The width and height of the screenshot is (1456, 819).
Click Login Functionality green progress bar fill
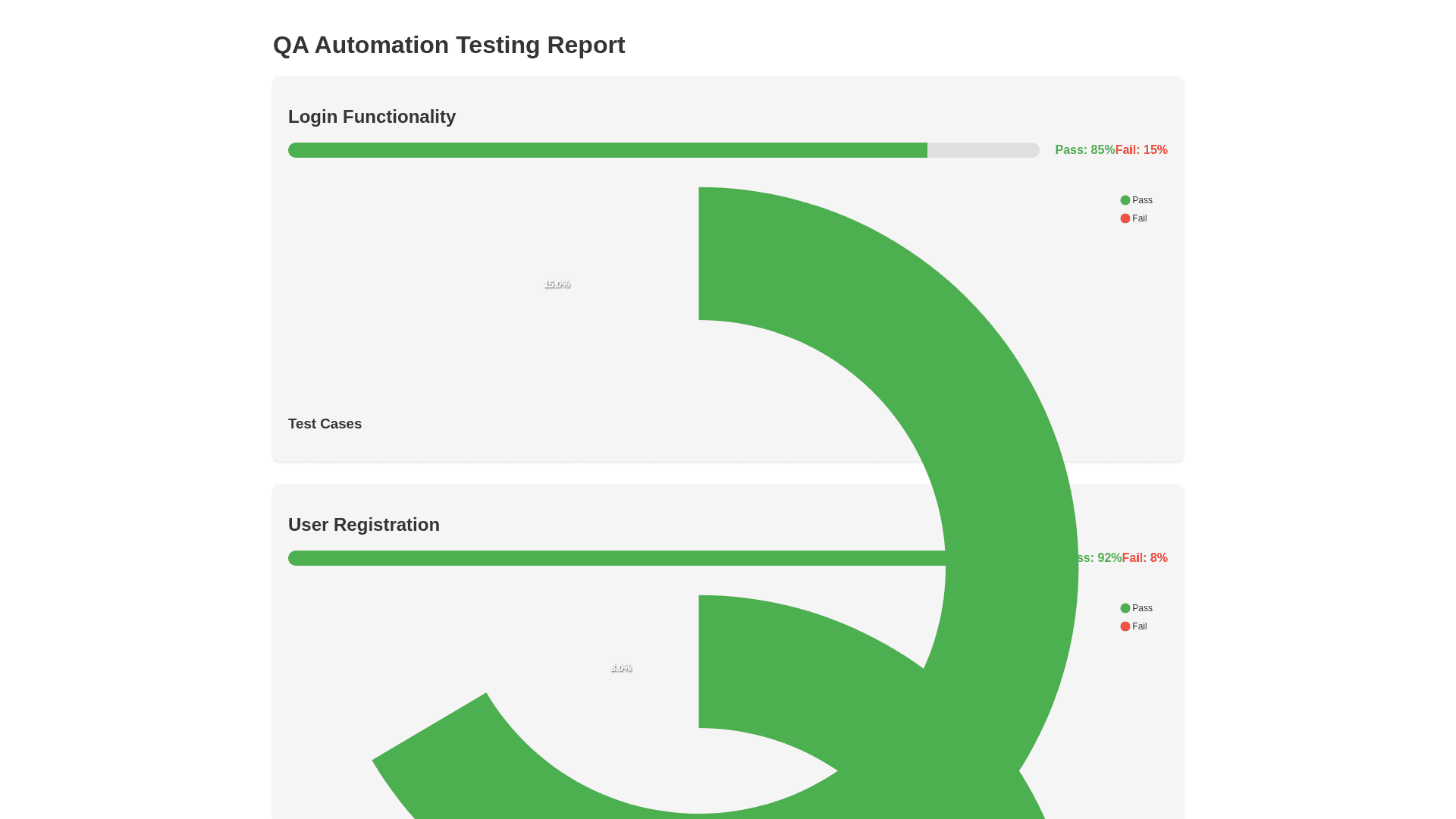pos(607,150)
